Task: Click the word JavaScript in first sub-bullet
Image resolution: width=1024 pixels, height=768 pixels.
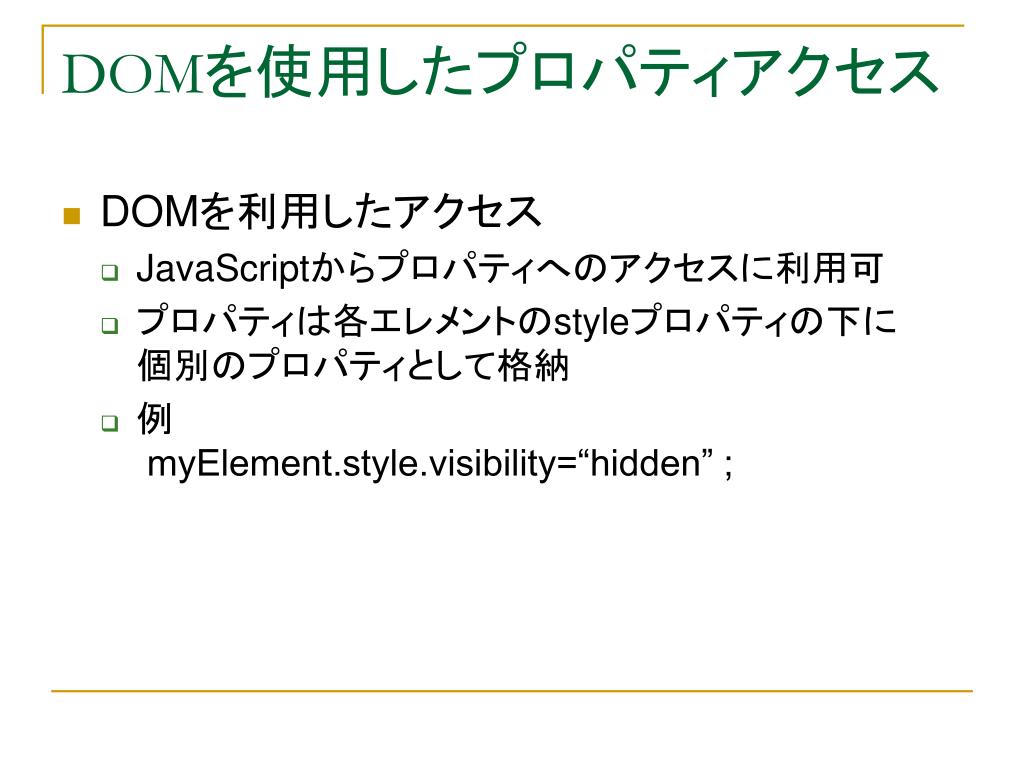Action: coord(222,270)
